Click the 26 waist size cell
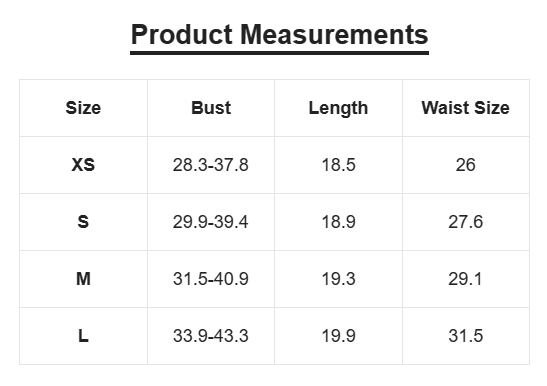Image resolution: width=547 pixels, height=386 pixels. pyautogui.click(x=466, y=165)
